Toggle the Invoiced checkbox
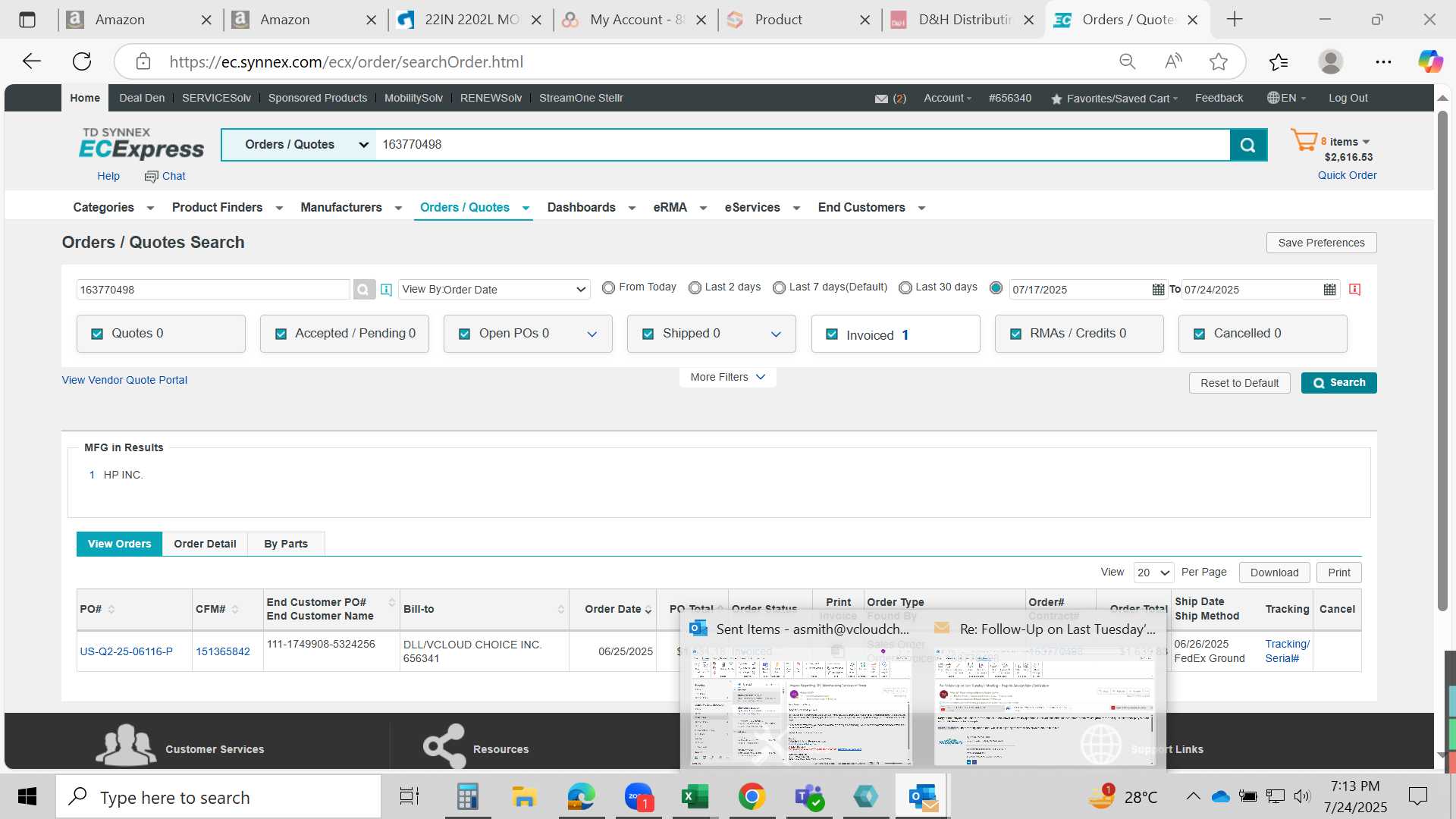The height and width of the screenshot is (819, 1456). [x=832, y=334]
